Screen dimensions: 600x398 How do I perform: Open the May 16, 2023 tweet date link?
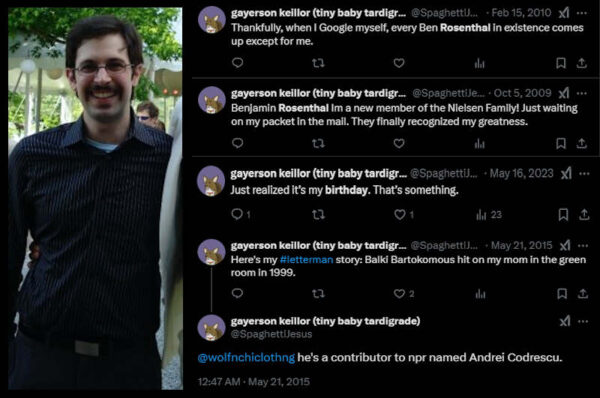point(521,174)
